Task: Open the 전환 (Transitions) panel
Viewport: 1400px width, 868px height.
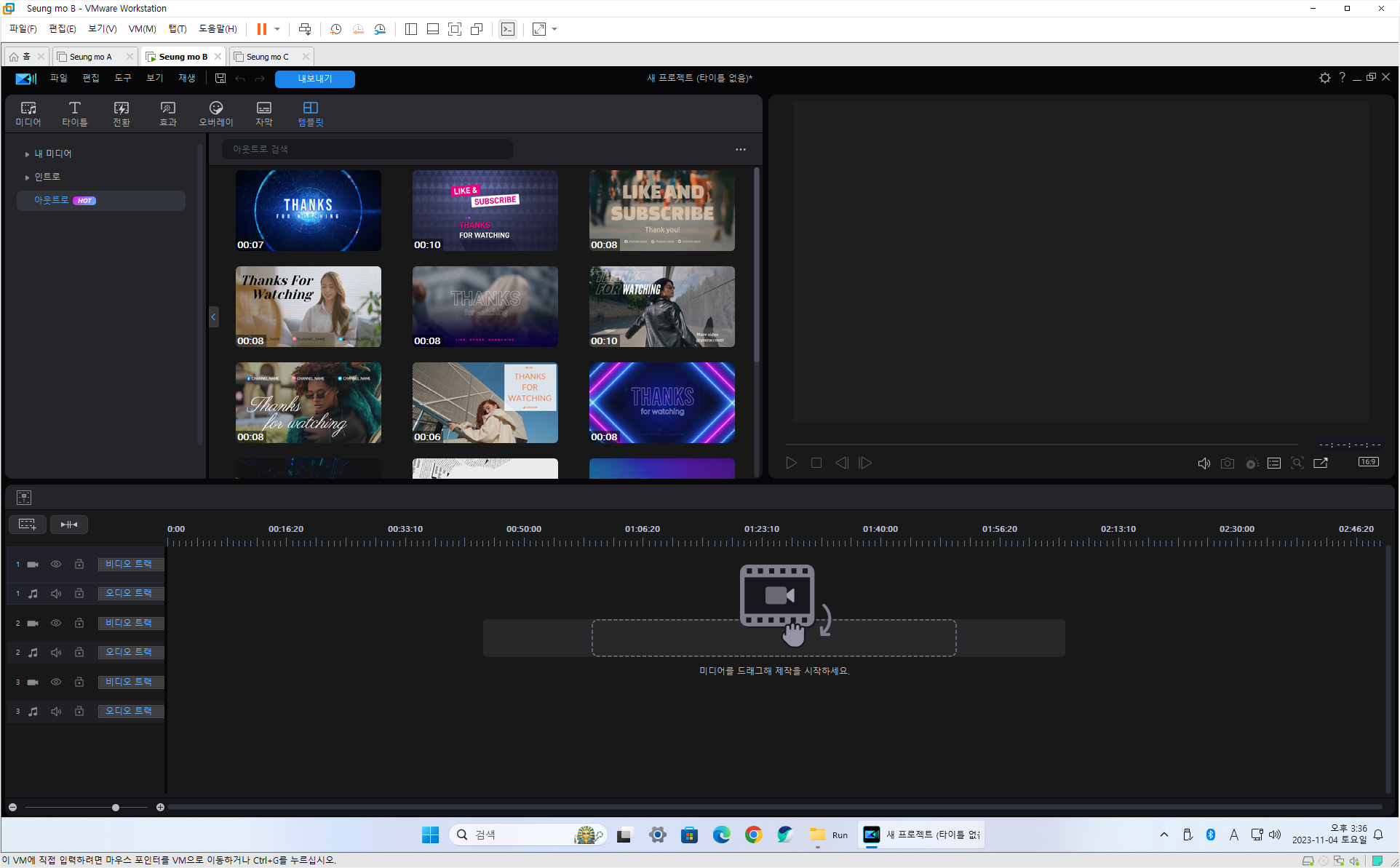Action: pos(122,114)
